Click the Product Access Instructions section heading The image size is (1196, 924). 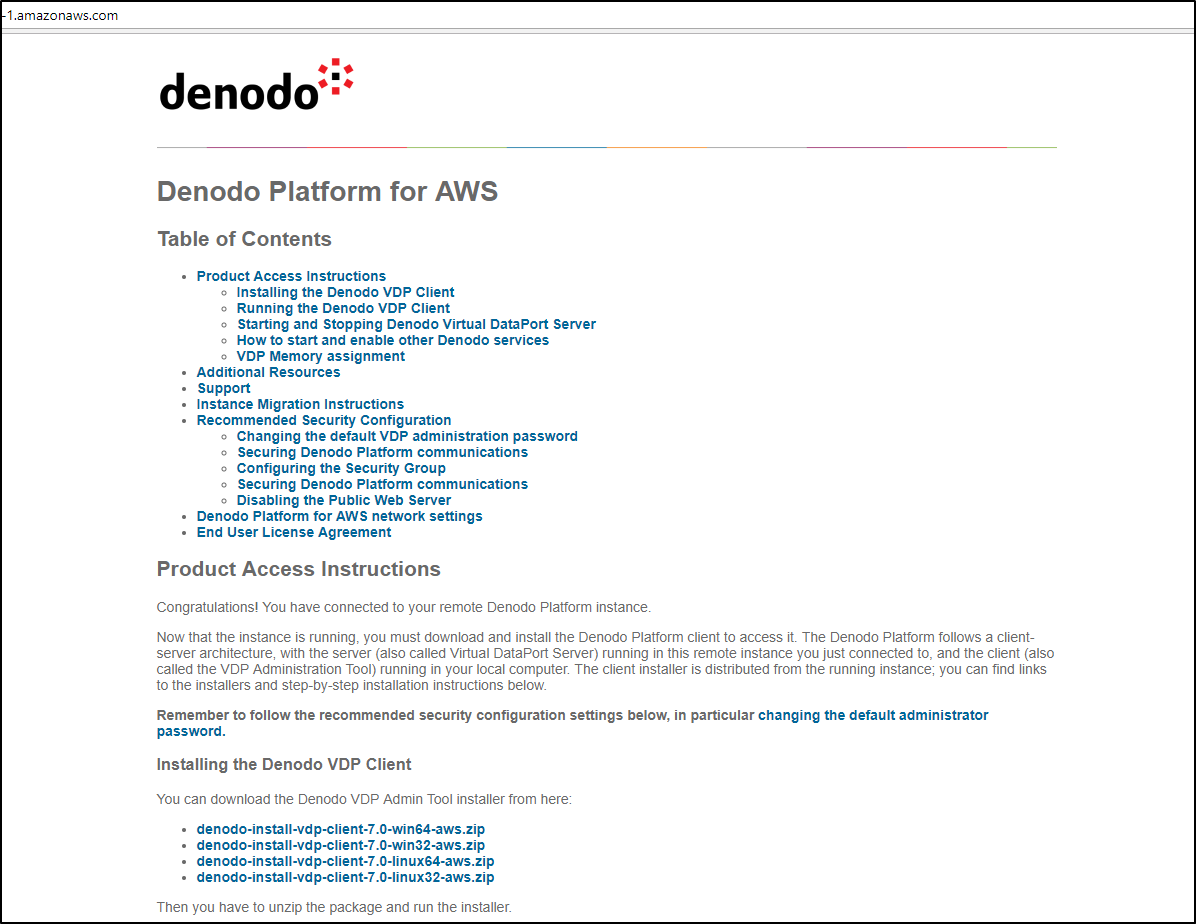coord(298,569)
